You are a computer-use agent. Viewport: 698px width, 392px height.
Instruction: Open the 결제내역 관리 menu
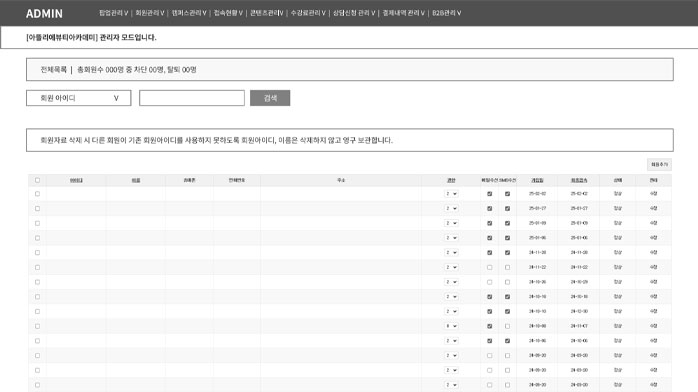[x=404, y=13]
